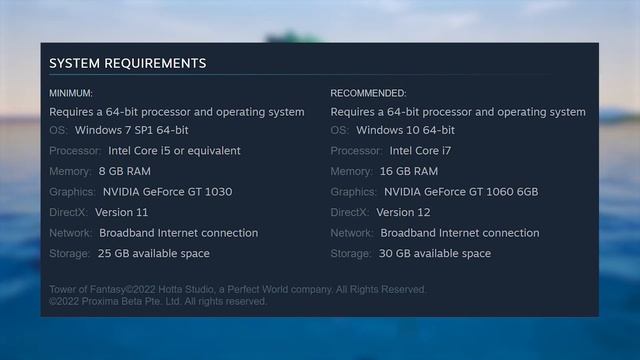Click the Tower of Fantasy copyright line
640x360 pixels.
[x=238, y=289]
